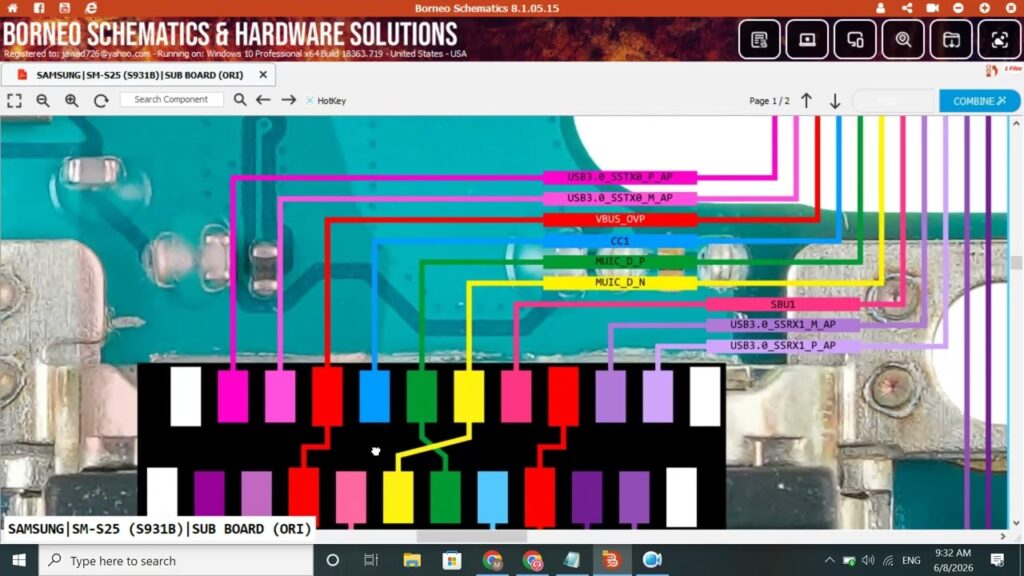Show hidden system tray icons chevron

pos(829,560)
